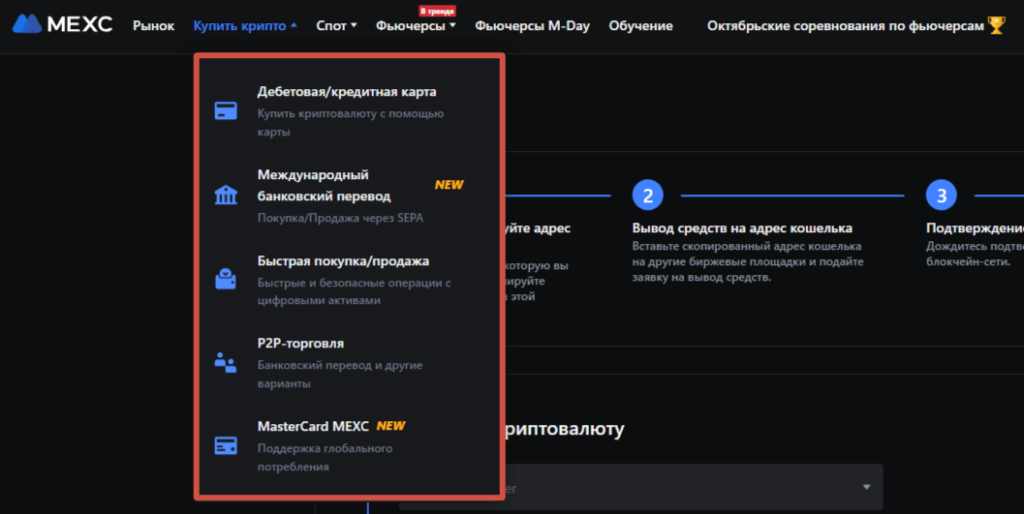Click the MasterCard MEXC card icon
This screenshot has height=514, width=1024.
(226, 445)
